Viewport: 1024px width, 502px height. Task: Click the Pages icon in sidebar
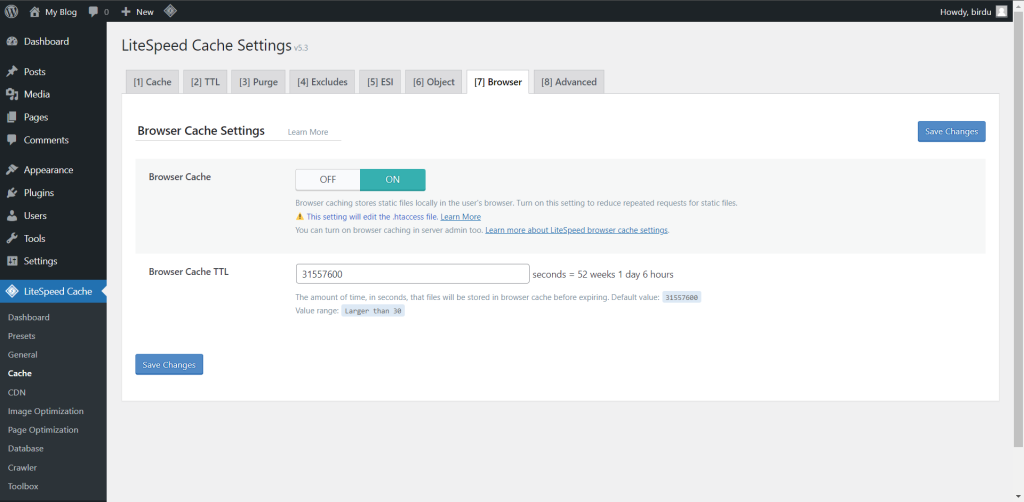point(12,118)
